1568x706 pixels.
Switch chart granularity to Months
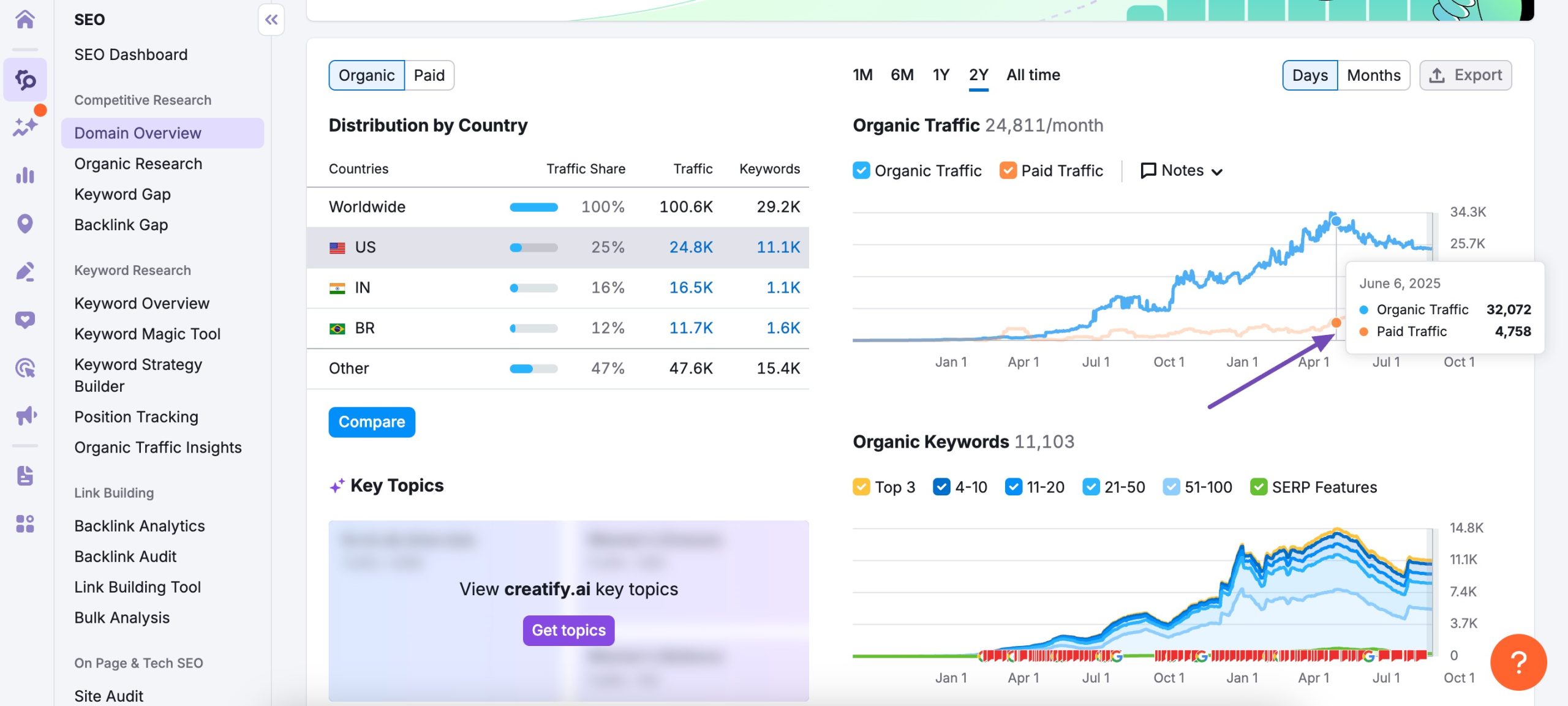coord(1373,75)
